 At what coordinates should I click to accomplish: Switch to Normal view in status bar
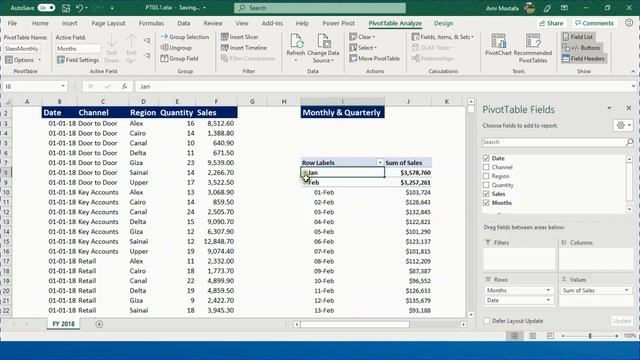click(x=514, y=336)
